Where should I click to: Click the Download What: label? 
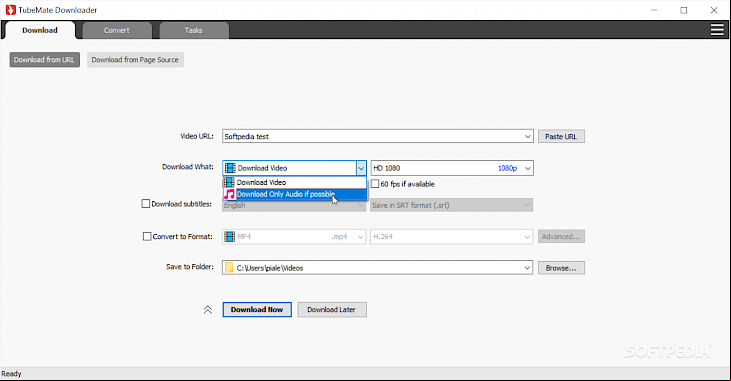(x=187, y=167)
